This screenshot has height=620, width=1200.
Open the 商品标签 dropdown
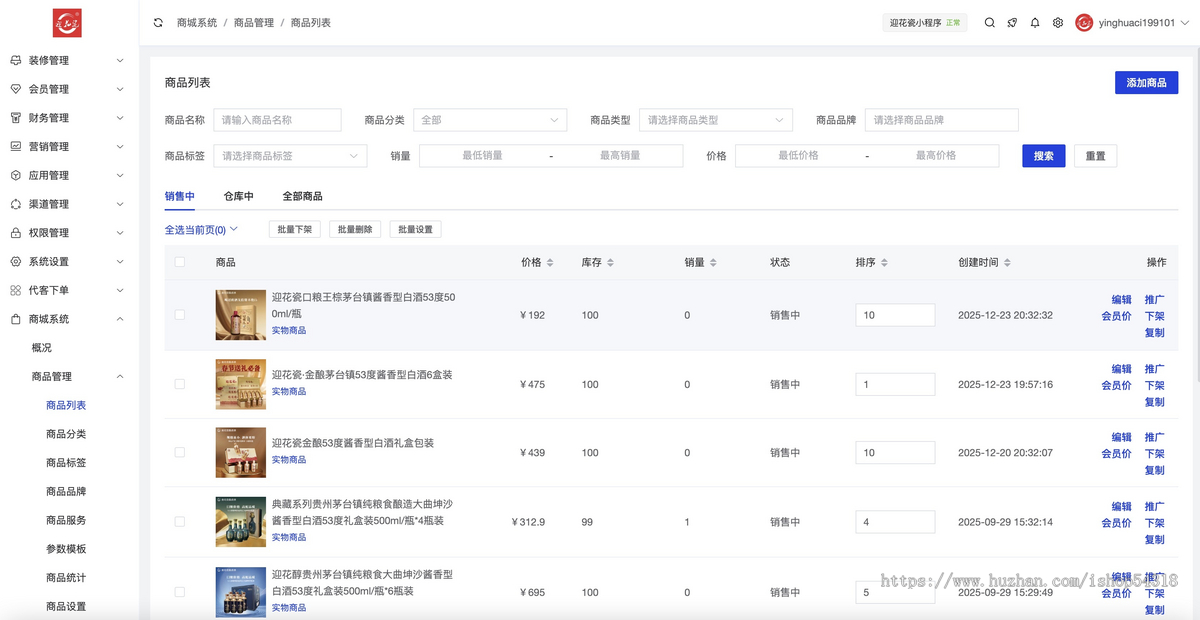point(290,156)
